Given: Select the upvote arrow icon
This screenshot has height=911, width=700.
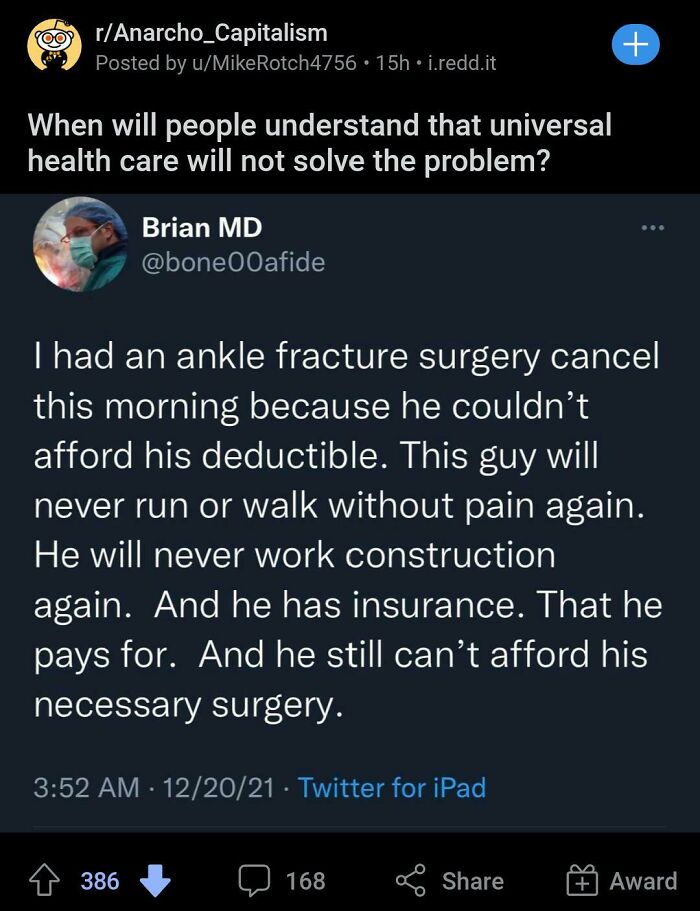Looking at the screenshot, I should (x=46, y=880).
